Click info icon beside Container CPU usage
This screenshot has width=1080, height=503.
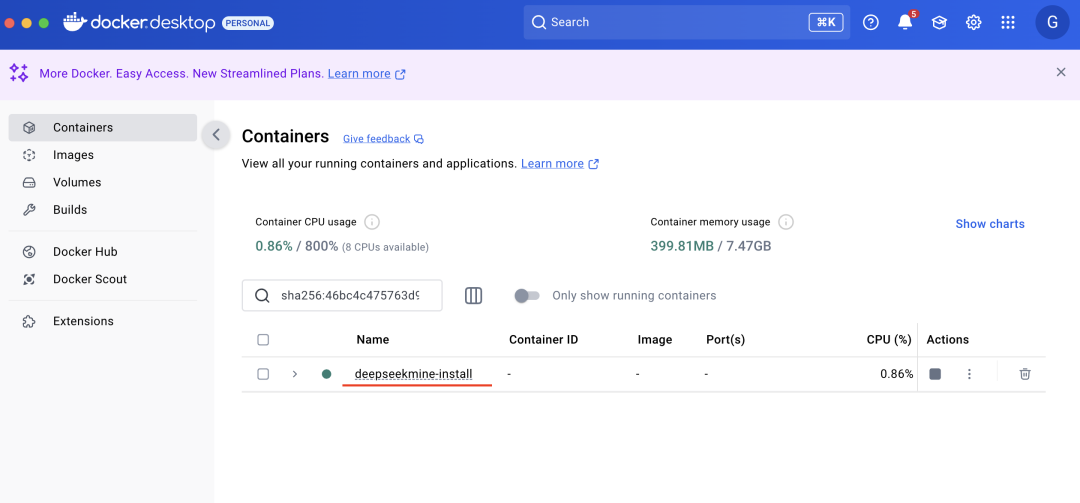[x=372, y=222]
